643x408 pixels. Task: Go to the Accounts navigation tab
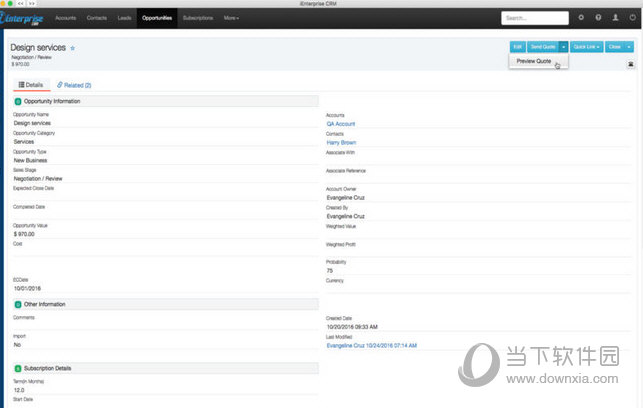pyautogui.click(x=66, y=18)
